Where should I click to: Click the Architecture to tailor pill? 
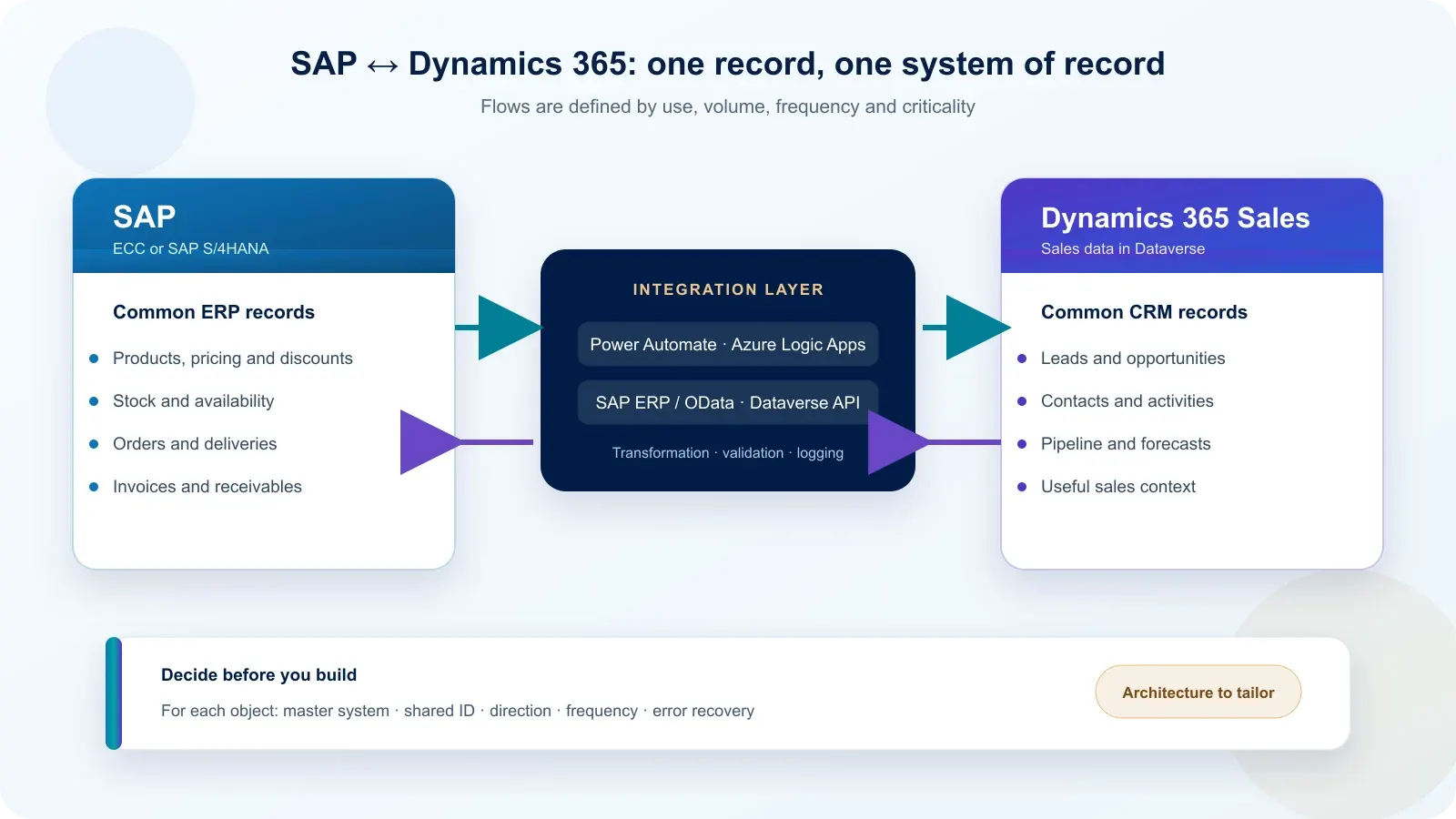1198,692
